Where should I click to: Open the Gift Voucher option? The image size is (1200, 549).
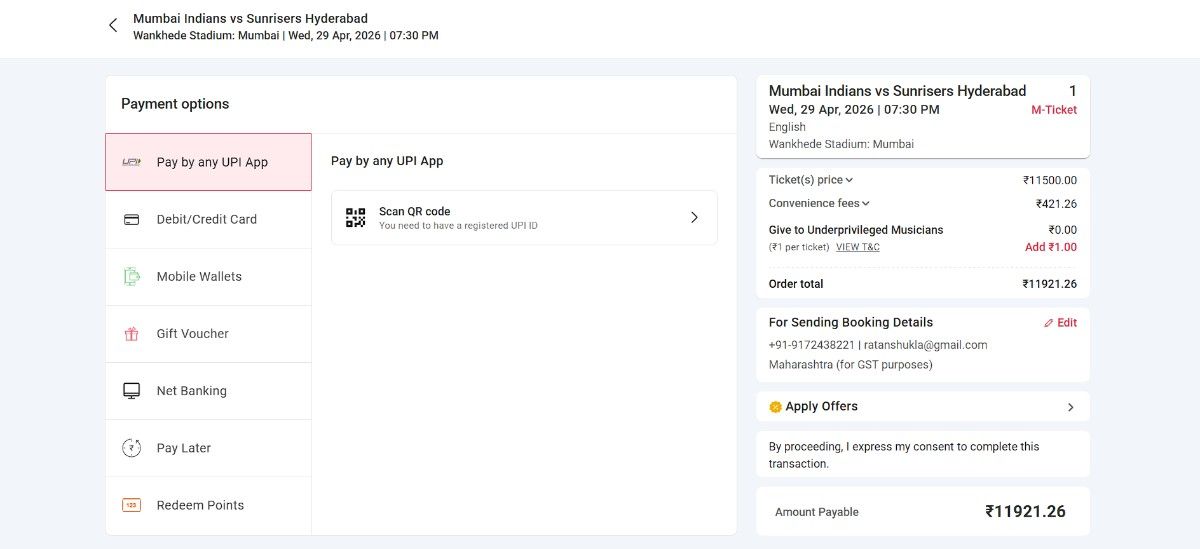pyautogui.click(x=208, y=334)
